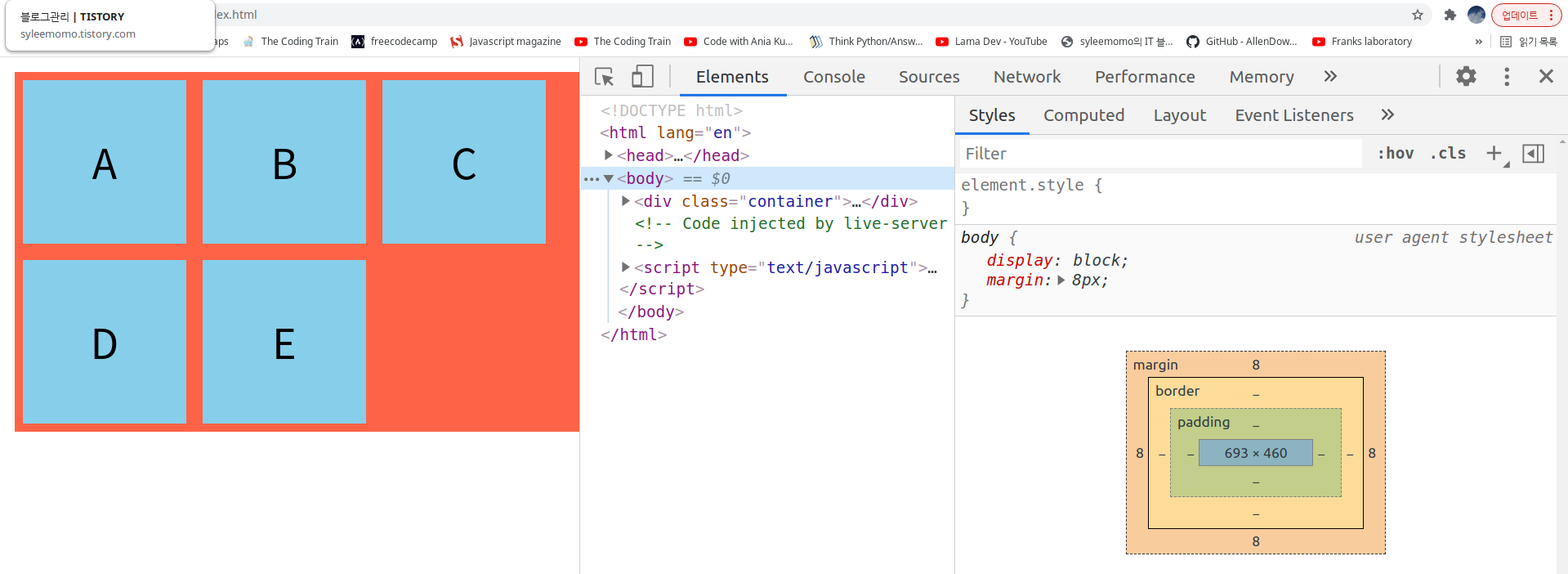Image resolution: width=1568 pixels, height=574 pixels.
Task: Toggle the device toolbar icon
Action: click(642, 77)
